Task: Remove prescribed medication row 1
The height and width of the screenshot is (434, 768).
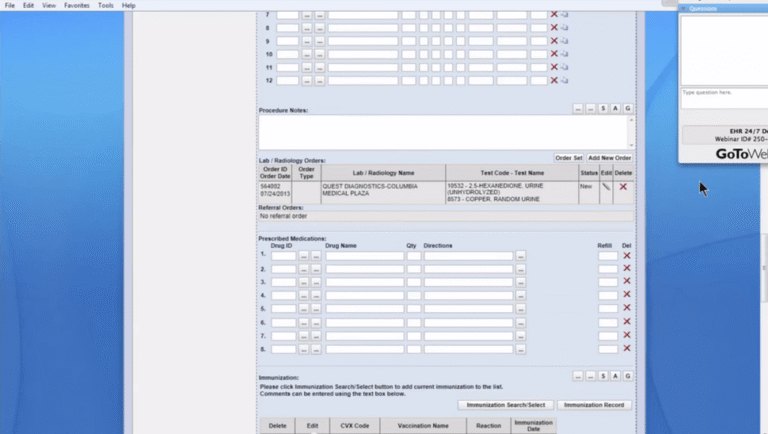Action: point(626,256)
